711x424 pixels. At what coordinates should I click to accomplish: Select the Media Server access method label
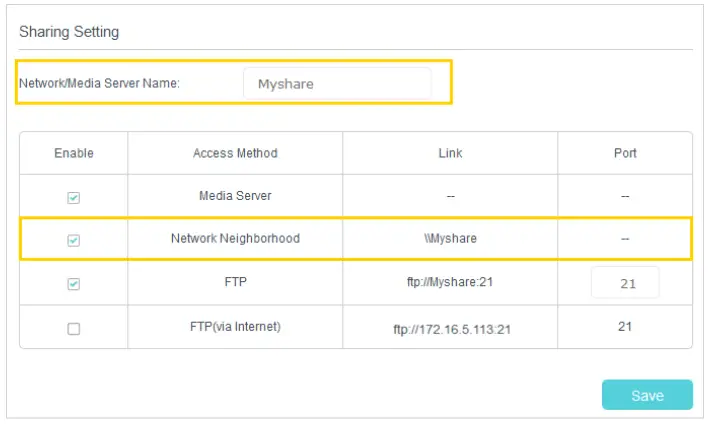click(x=235, y=196)
